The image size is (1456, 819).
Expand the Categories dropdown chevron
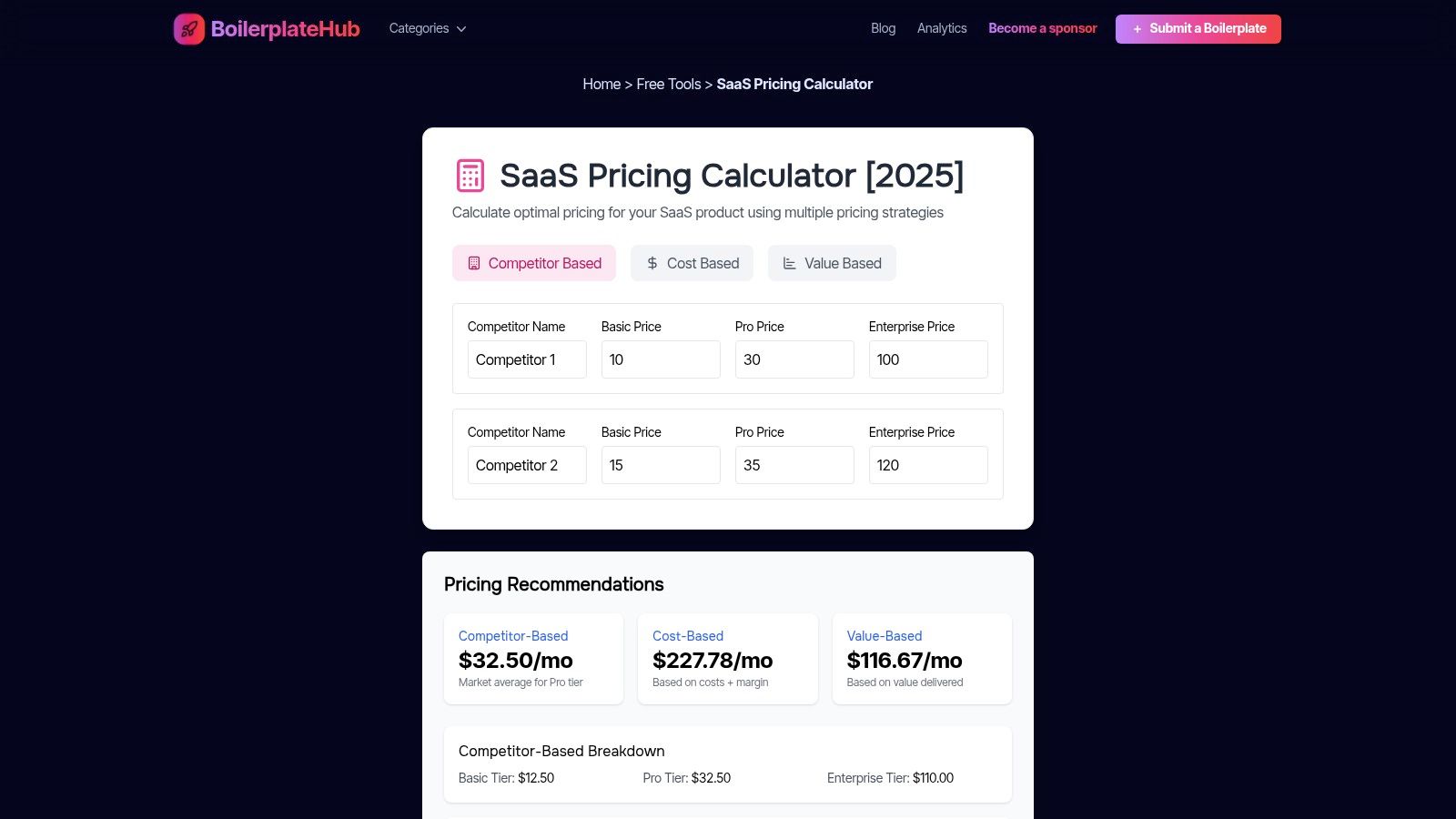[461, 29]
